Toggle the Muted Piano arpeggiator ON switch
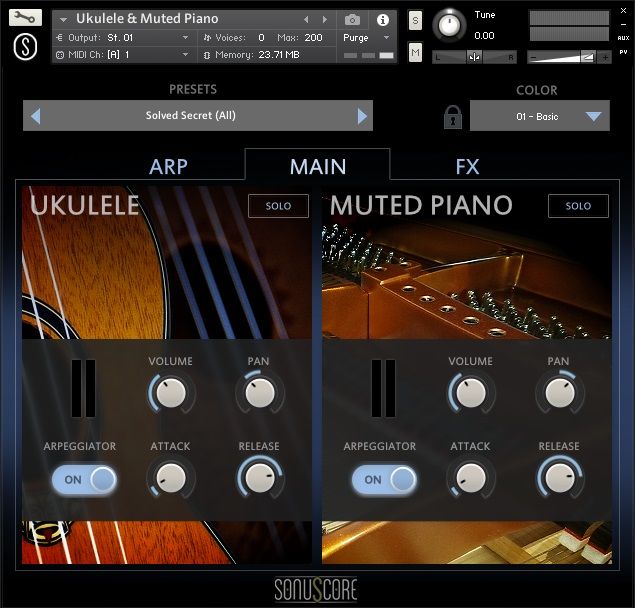Image resolution: width=635 pixels, height=608 pixels. pos(384,479)
